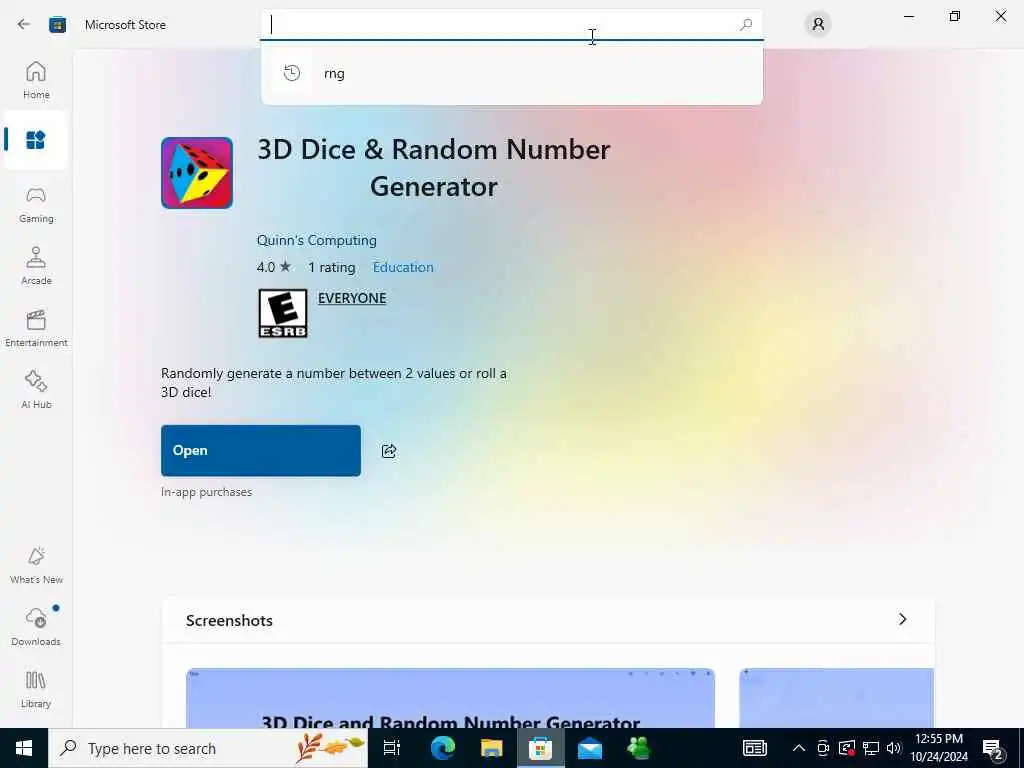Open Quinn's Computing publisher link
1024x768 pixels.
(317, 240)
